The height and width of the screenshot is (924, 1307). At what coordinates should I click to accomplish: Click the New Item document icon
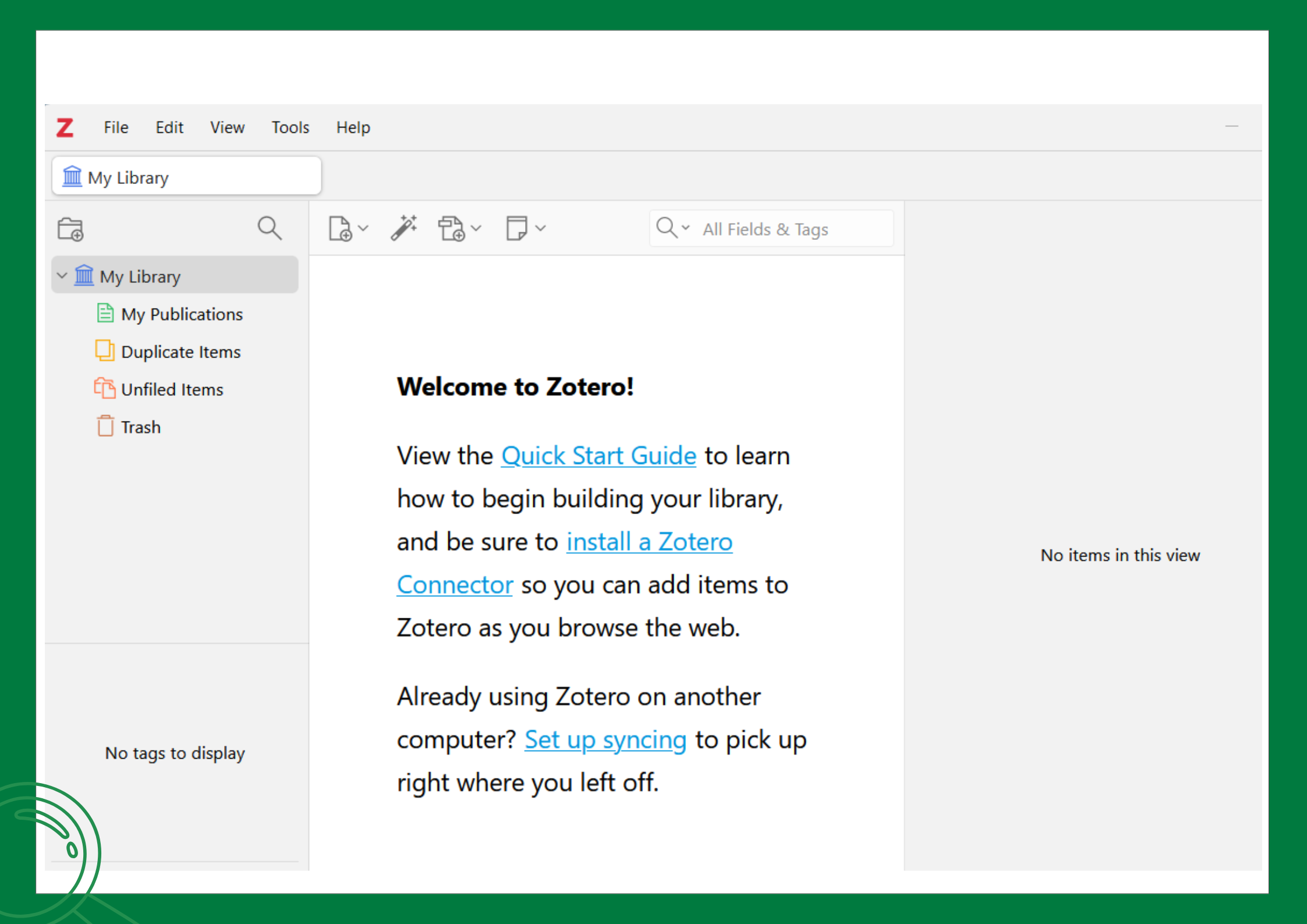pos(341,228)
